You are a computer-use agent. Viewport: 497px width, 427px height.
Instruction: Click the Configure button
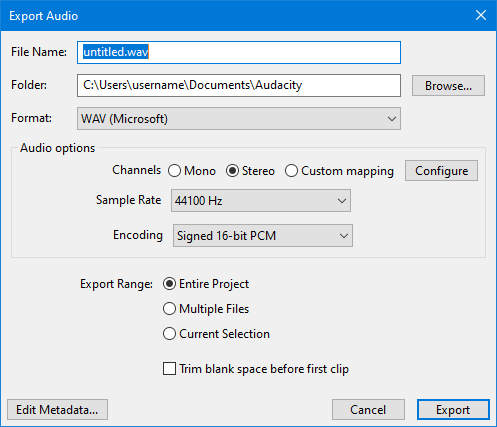pyautogui.click(x=441, y=171)
